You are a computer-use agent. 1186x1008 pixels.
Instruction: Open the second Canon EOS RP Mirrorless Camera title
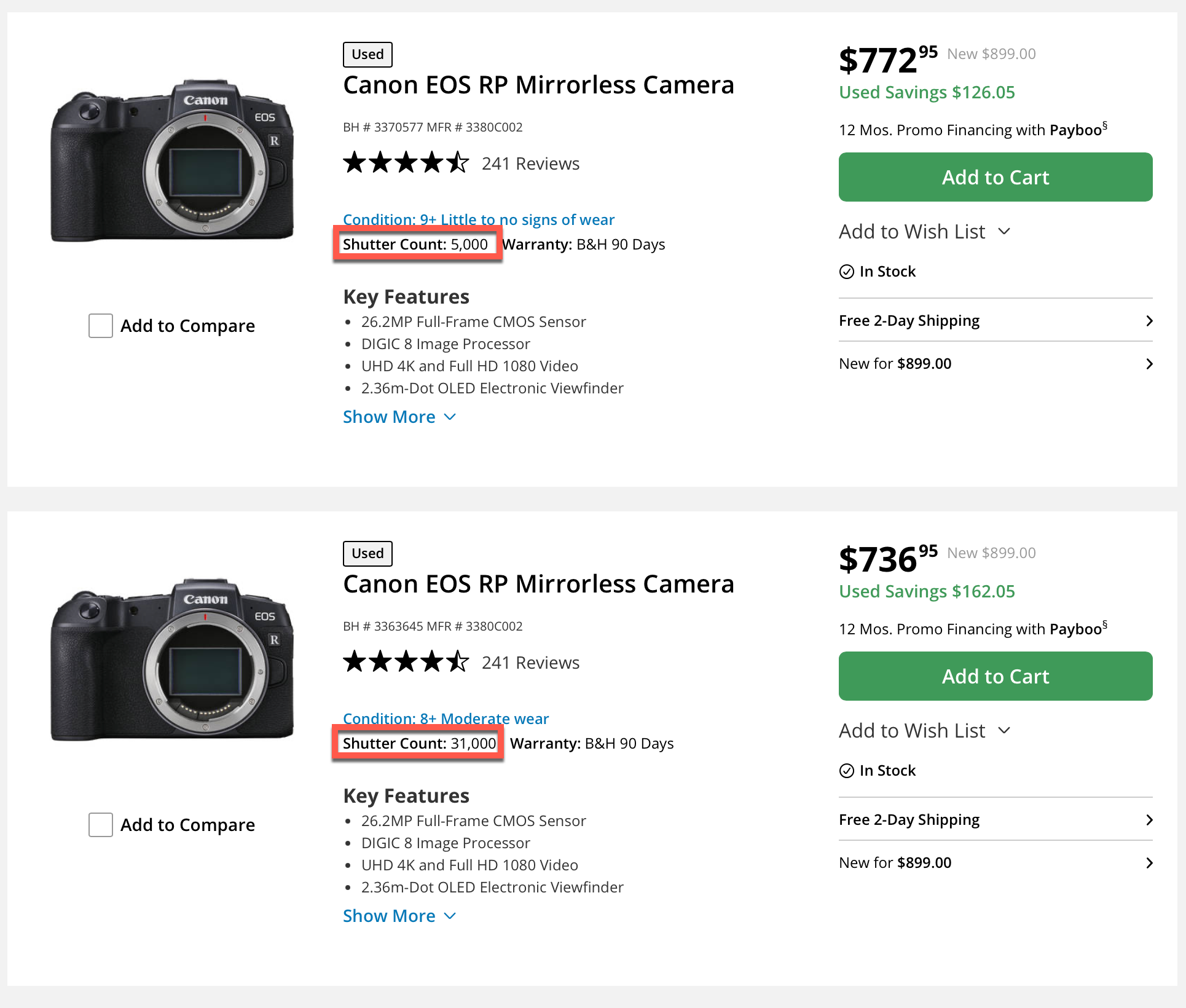pos(538,584)
